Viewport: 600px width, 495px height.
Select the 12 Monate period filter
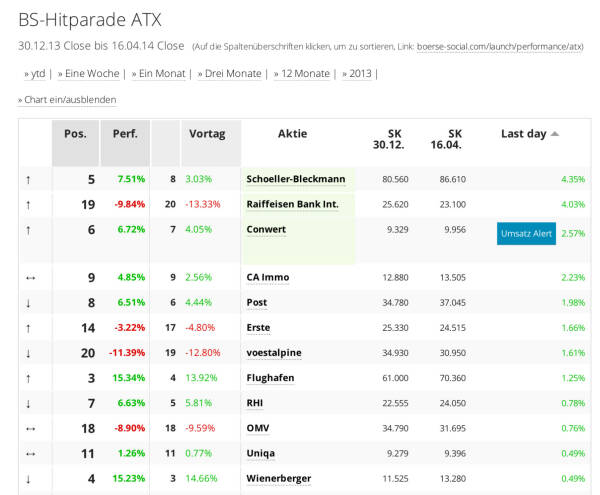click(301, 74)
